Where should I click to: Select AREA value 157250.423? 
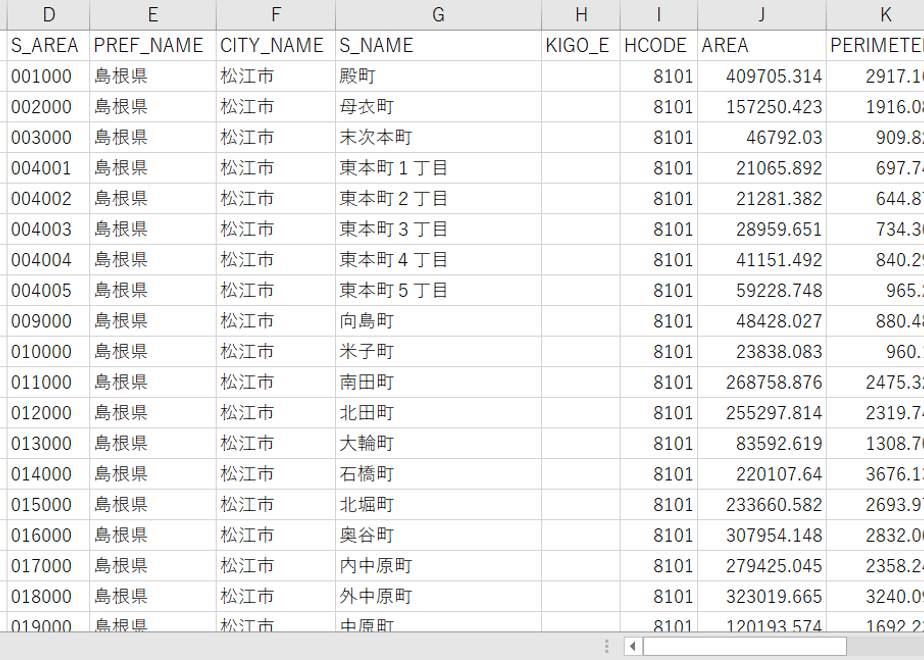(762, 107)
